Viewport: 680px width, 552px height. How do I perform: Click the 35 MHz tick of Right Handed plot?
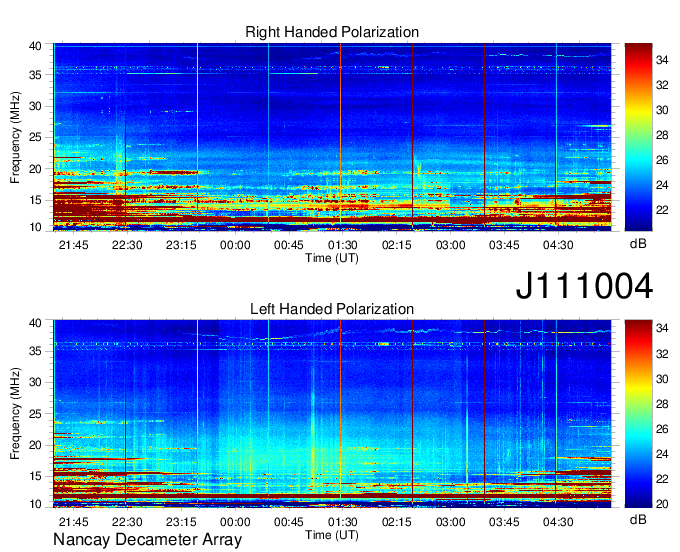[x=35, y=75]
